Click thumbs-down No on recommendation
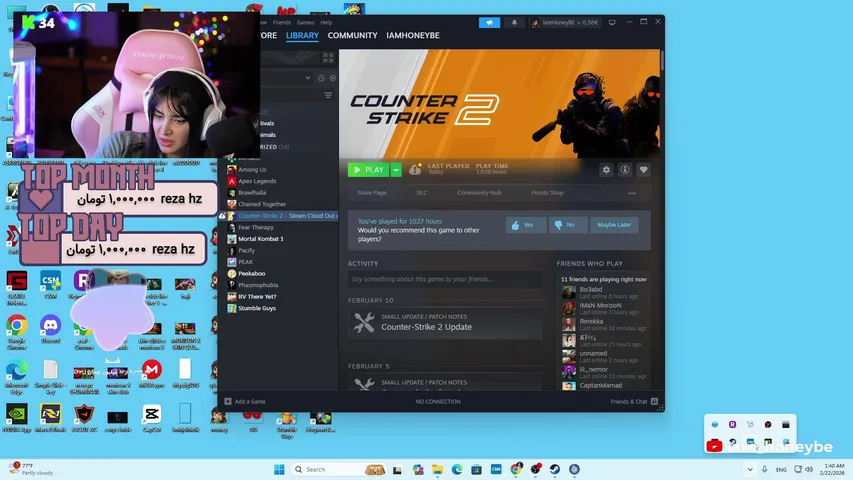The width and height of the screenshot is (853, 480). click(x=568, y=225)
